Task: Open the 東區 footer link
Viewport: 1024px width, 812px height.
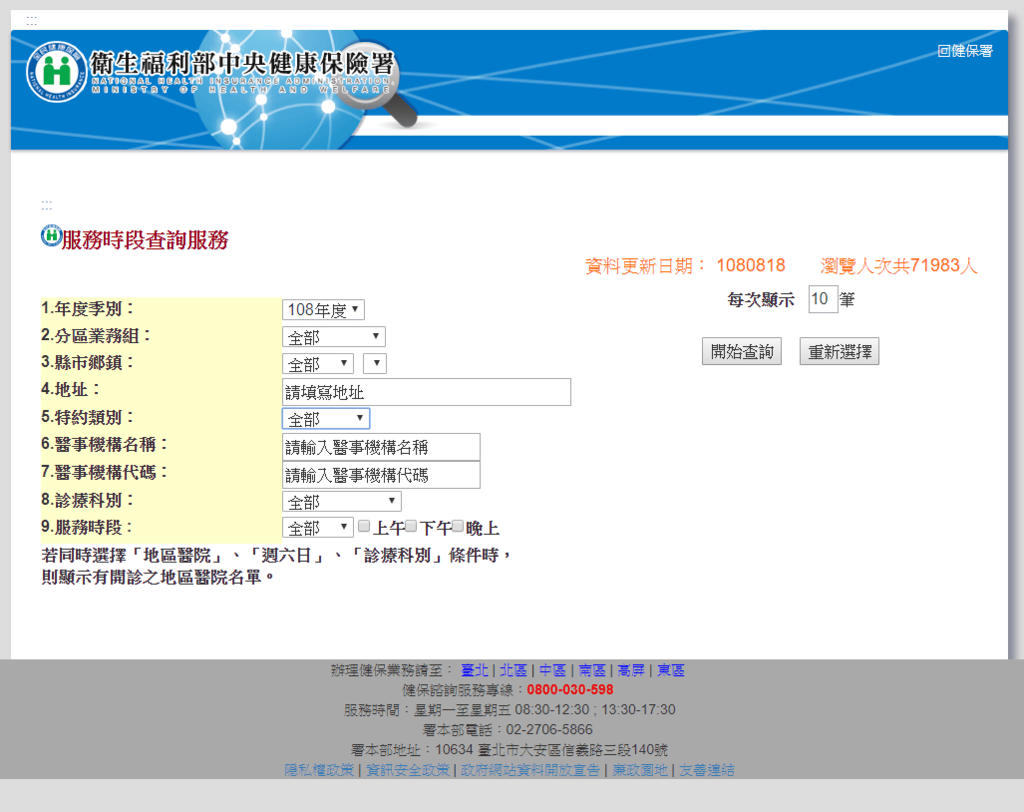Action: click(671, 670)
